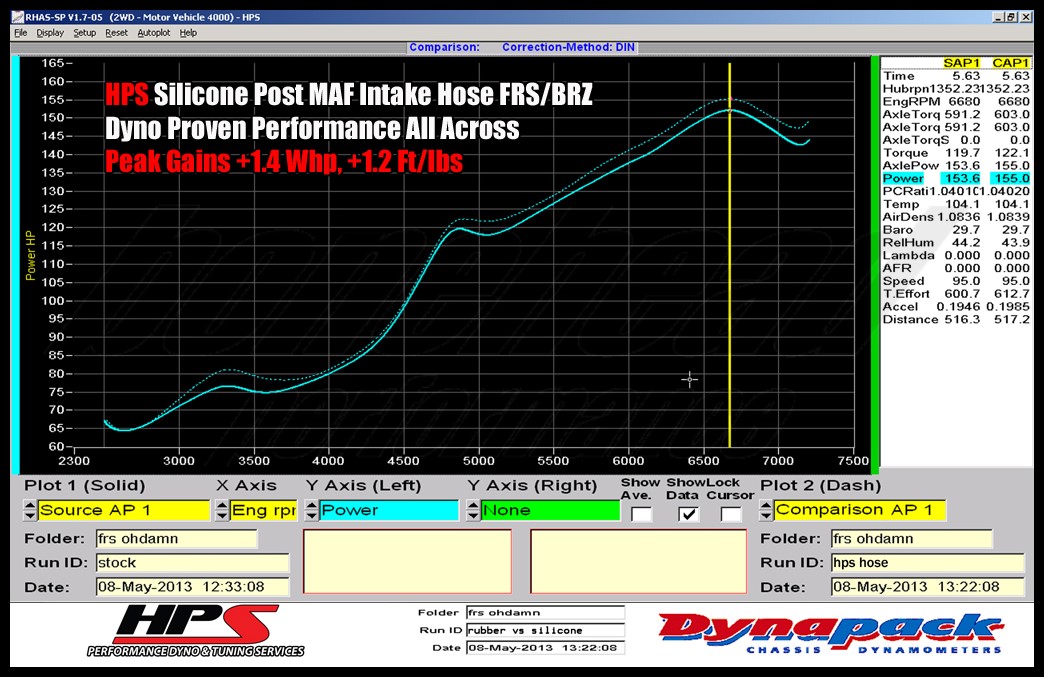Click the SAP1 column header
The image size is (1044, 677).
pos(961,63)
